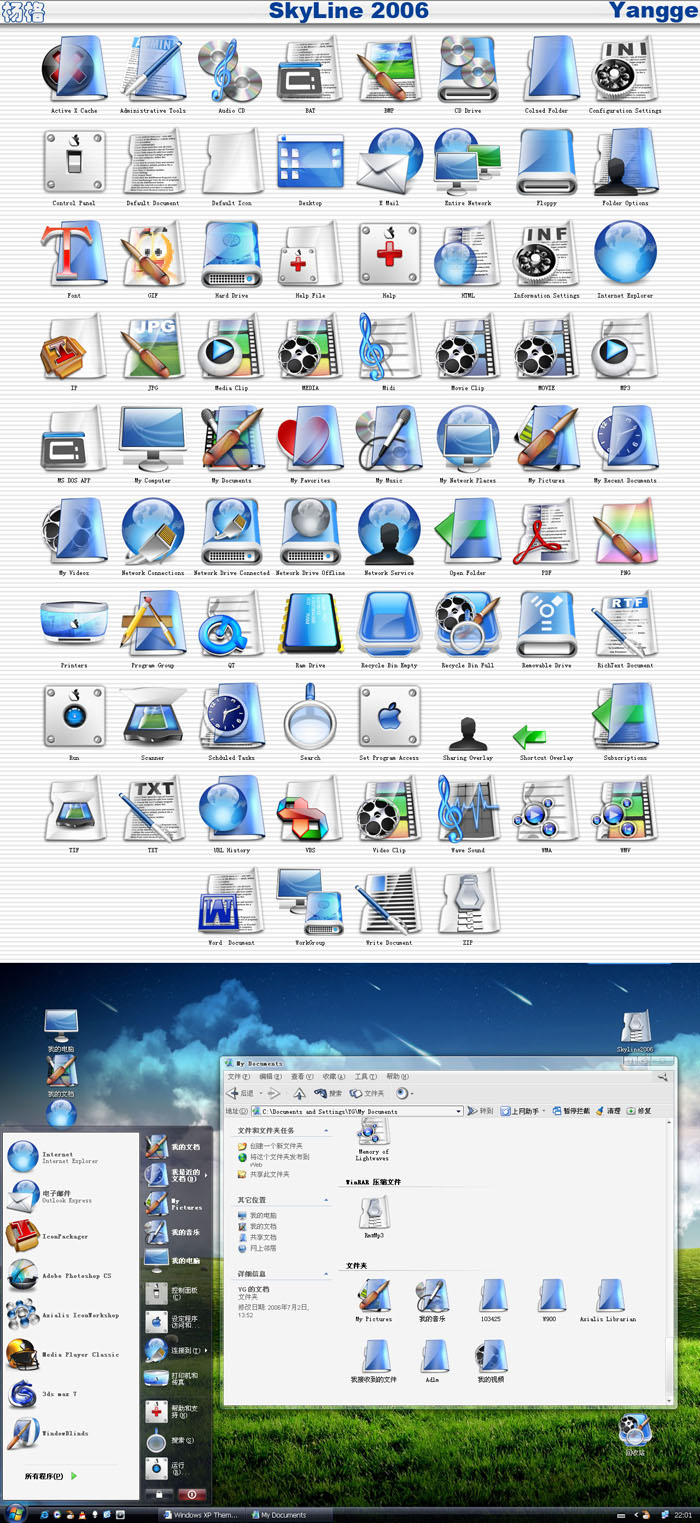Launch Media Player Classic from Start menu

pyautogui.click(x=63, y=1355)
